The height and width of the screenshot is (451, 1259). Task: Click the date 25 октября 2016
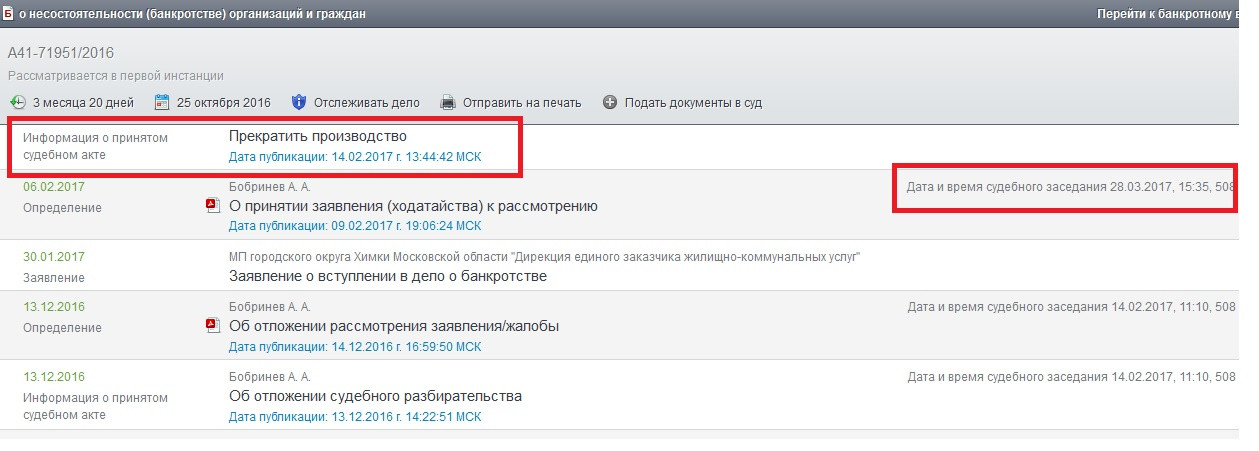click(x=224, y=102)
